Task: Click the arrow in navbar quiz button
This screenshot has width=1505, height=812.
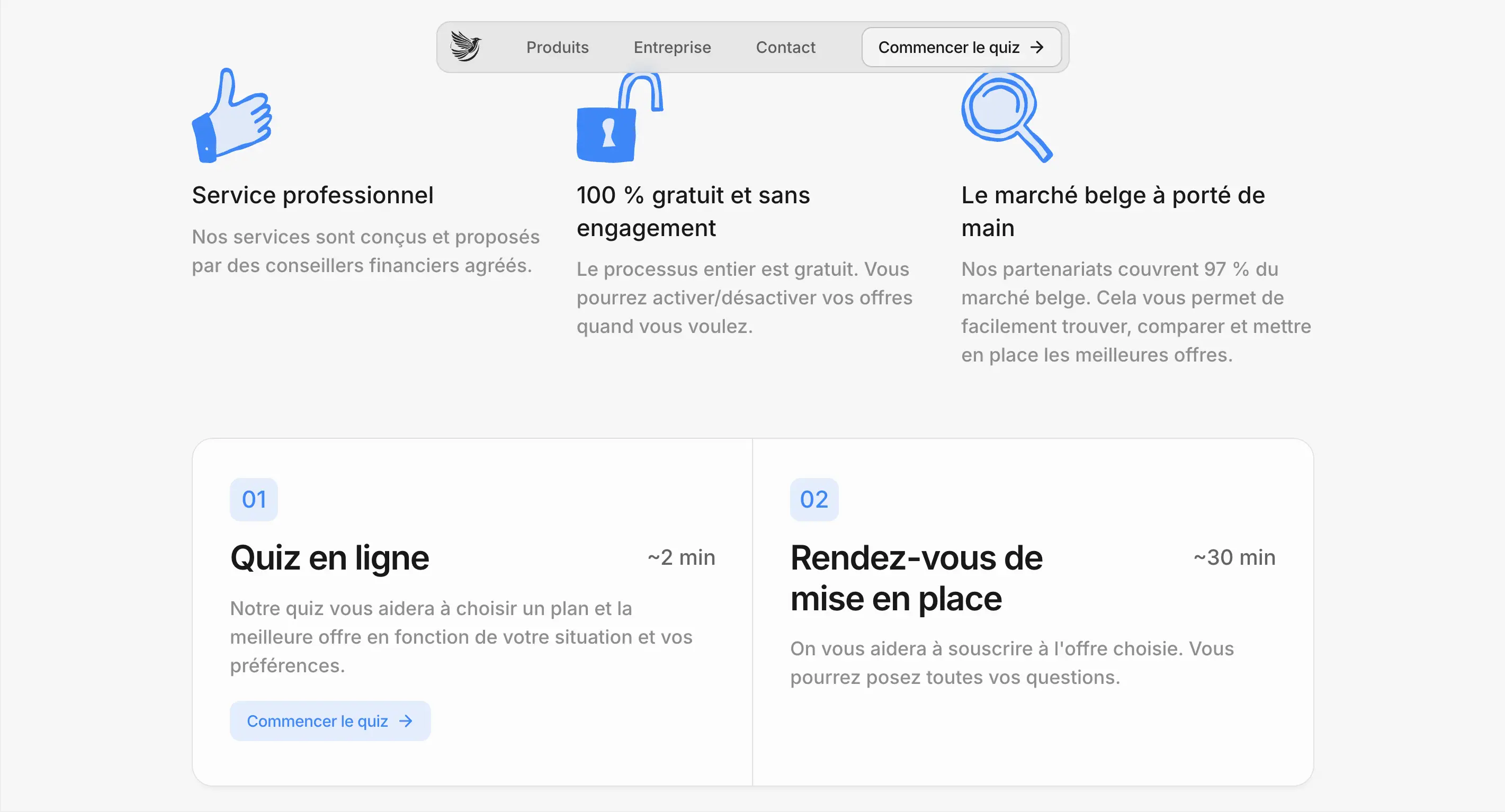Action: (x=1037, y=47)
